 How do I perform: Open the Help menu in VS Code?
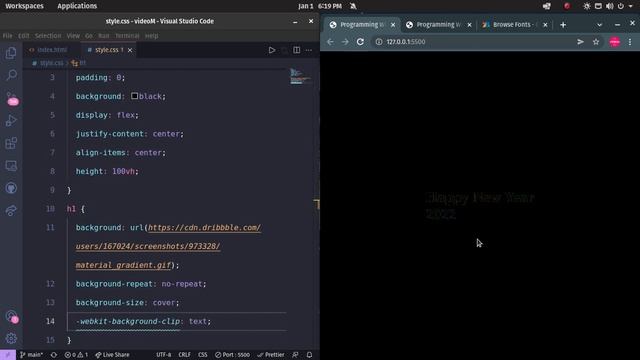(x=151, y=36)
